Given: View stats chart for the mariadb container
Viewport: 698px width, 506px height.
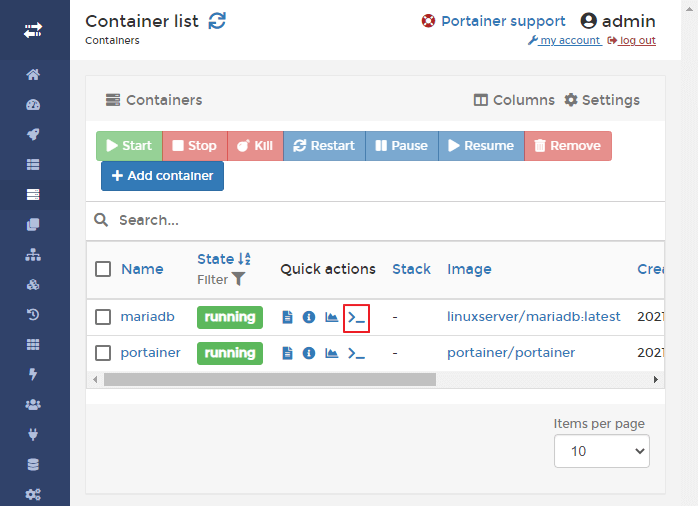Looking at the screenshot, I should [332, 317].
